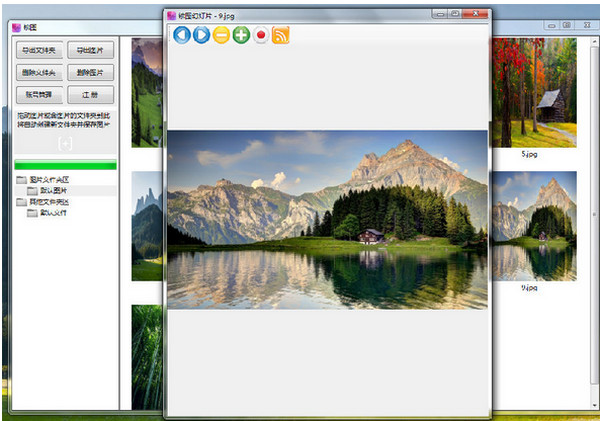Viewport: 600px width, 421px height.
Task: Click the red record dot icon
Action: (261, 36)
